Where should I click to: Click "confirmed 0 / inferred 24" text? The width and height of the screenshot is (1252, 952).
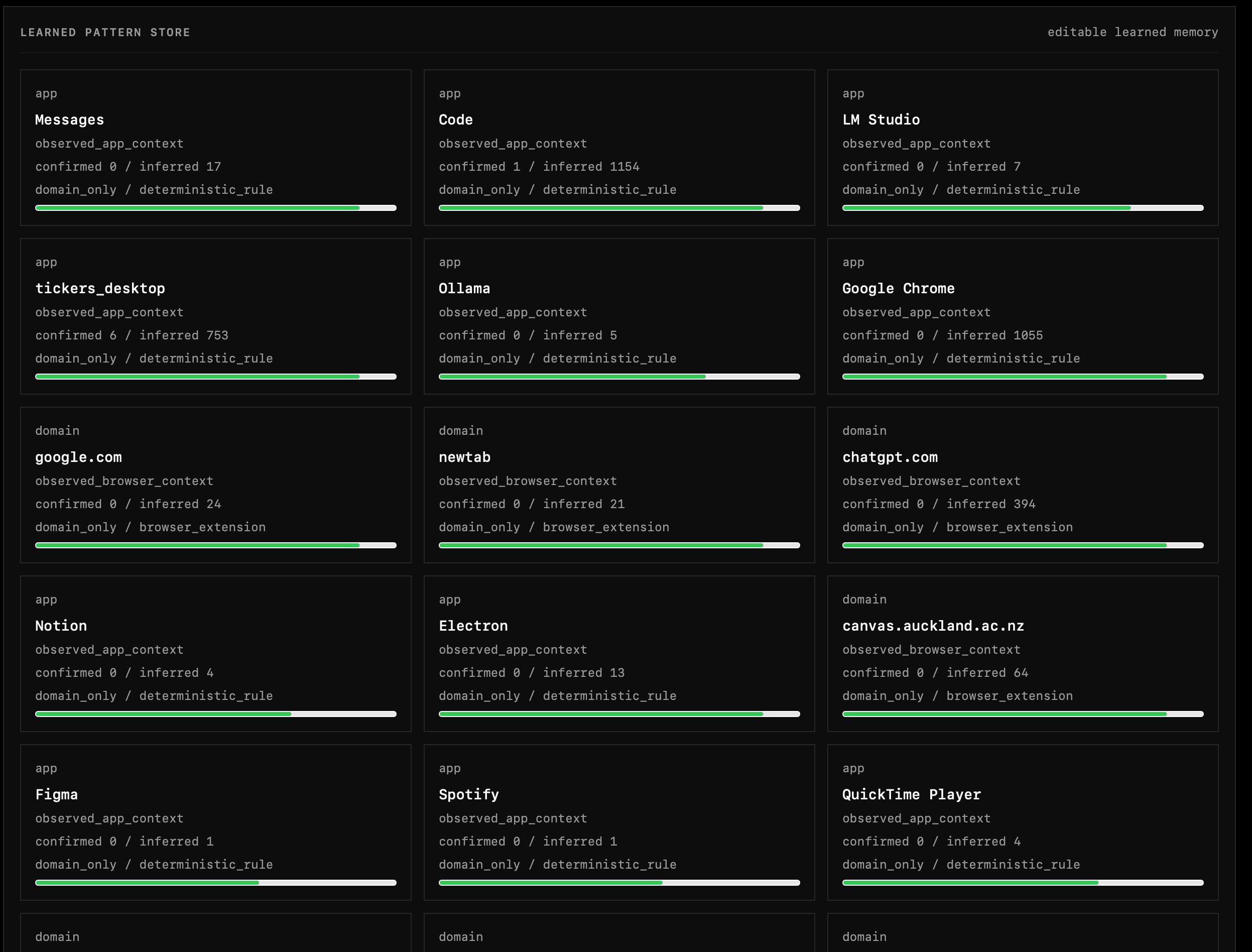(x=128, y=504)
